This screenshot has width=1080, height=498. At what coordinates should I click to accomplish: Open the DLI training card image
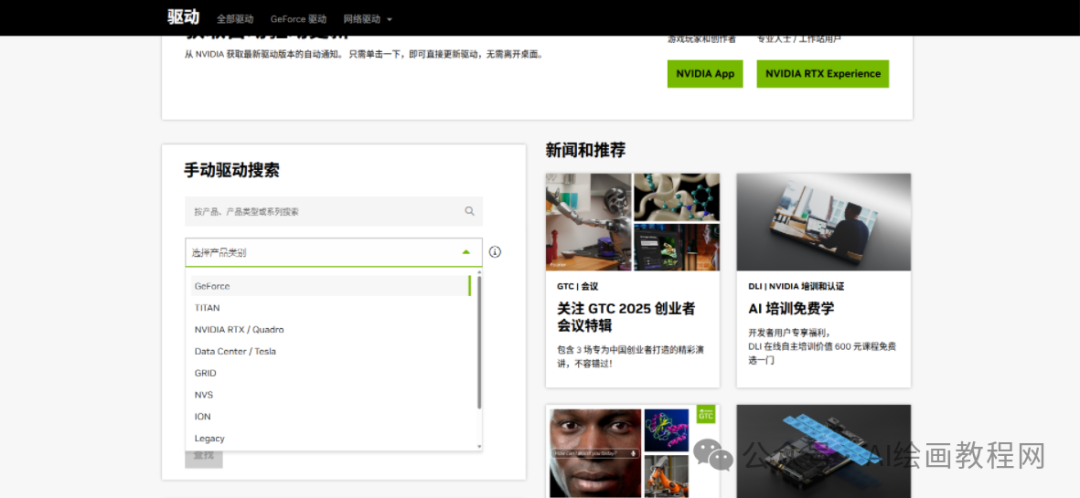coord(824,222)
